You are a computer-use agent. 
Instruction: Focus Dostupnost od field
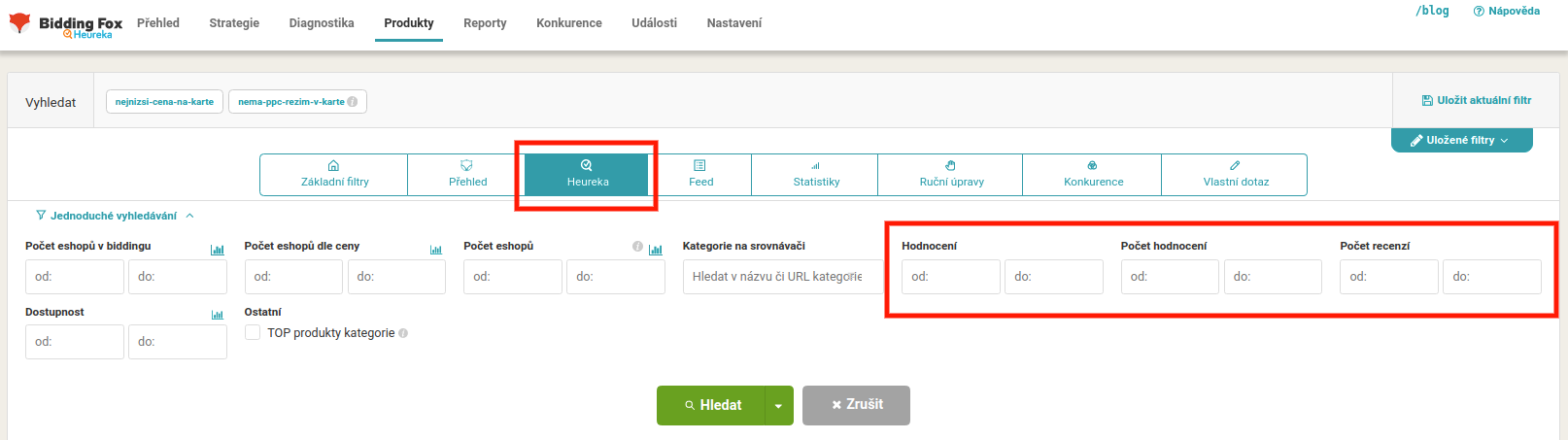75,342
